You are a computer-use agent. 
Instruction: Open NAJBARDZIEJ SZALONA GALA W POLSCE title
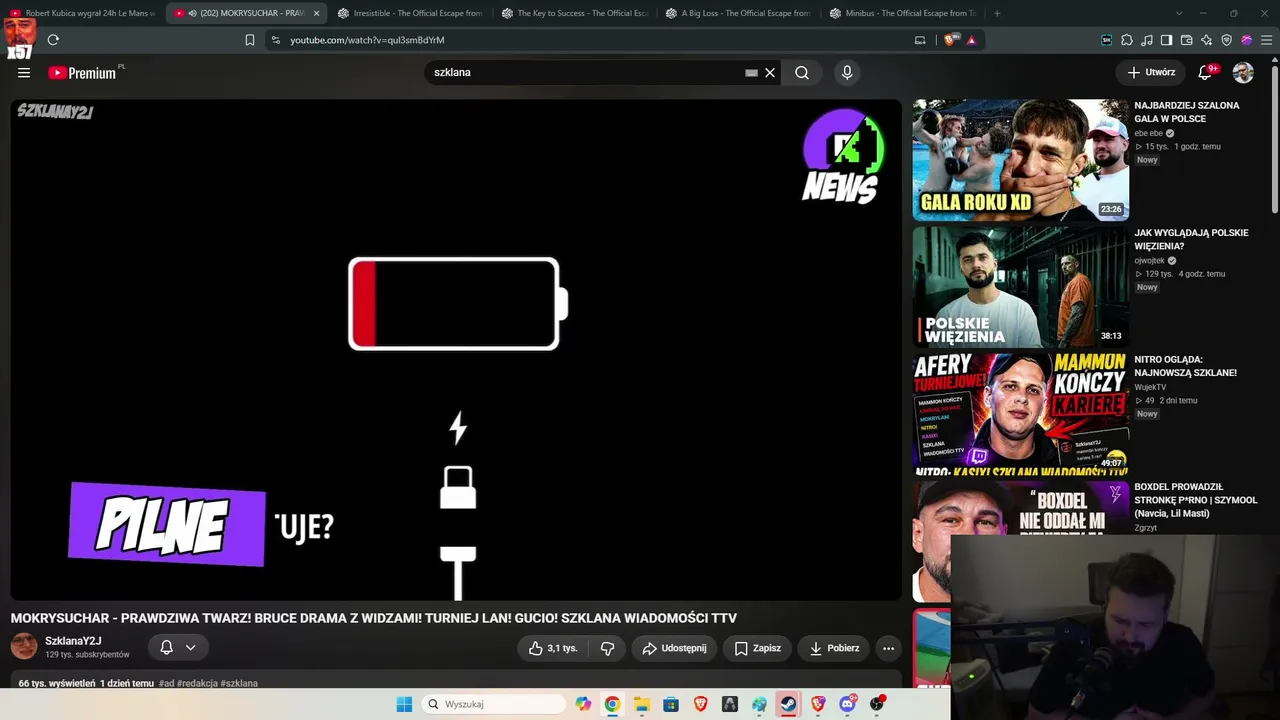click(x=1186, y=112)
